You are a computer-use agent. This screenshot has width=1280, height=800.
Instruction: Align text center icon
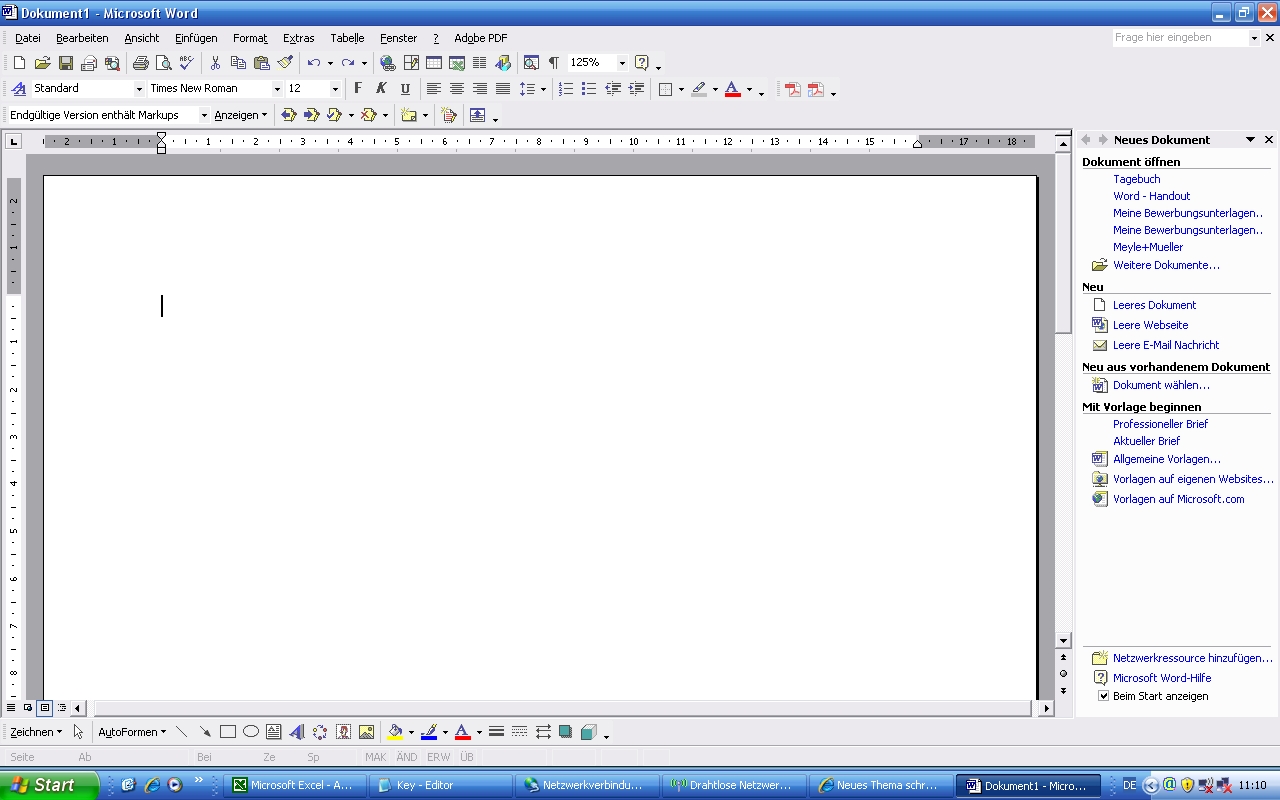pos(457,89)
